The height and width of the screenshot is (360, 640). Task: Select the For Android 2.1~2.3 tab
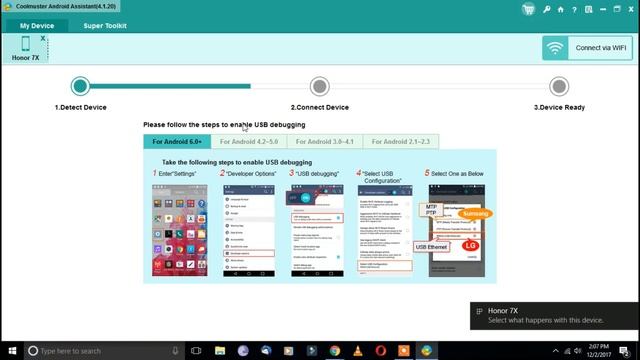pyautogui.click(x=401, y=142)
